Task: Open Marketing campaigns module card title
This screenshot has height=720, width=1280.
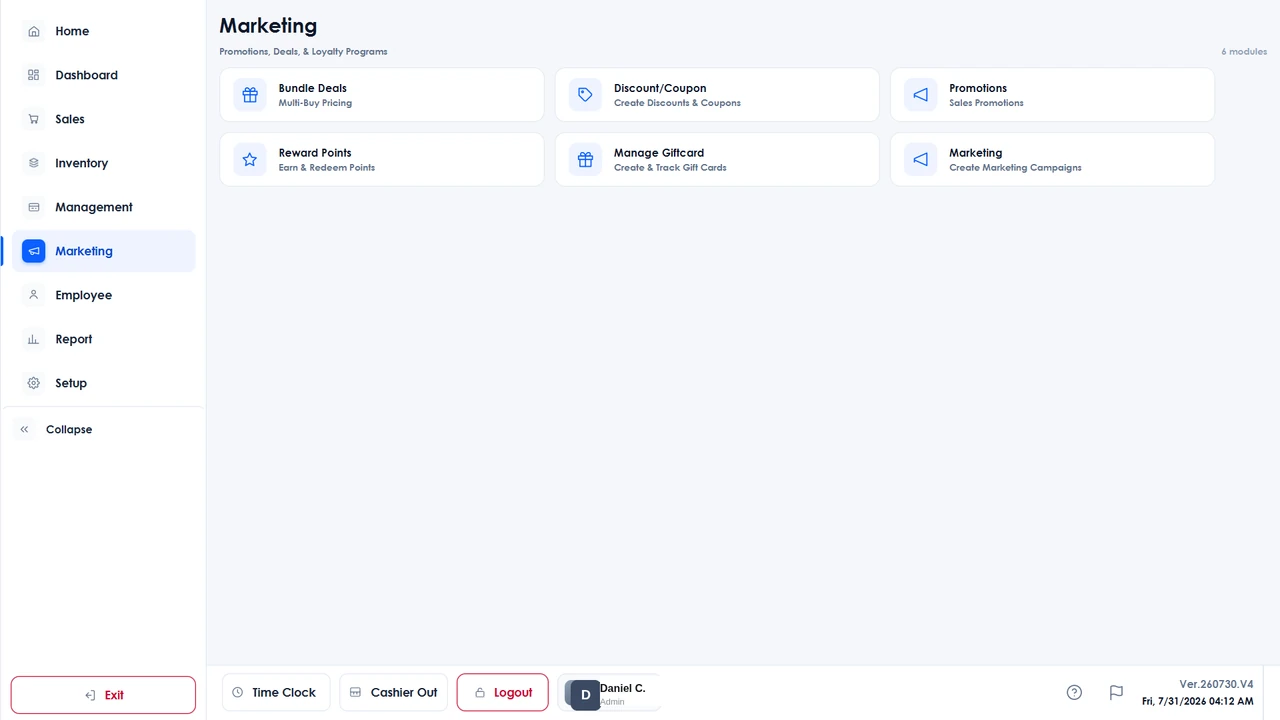Action: tap(976, 153)
